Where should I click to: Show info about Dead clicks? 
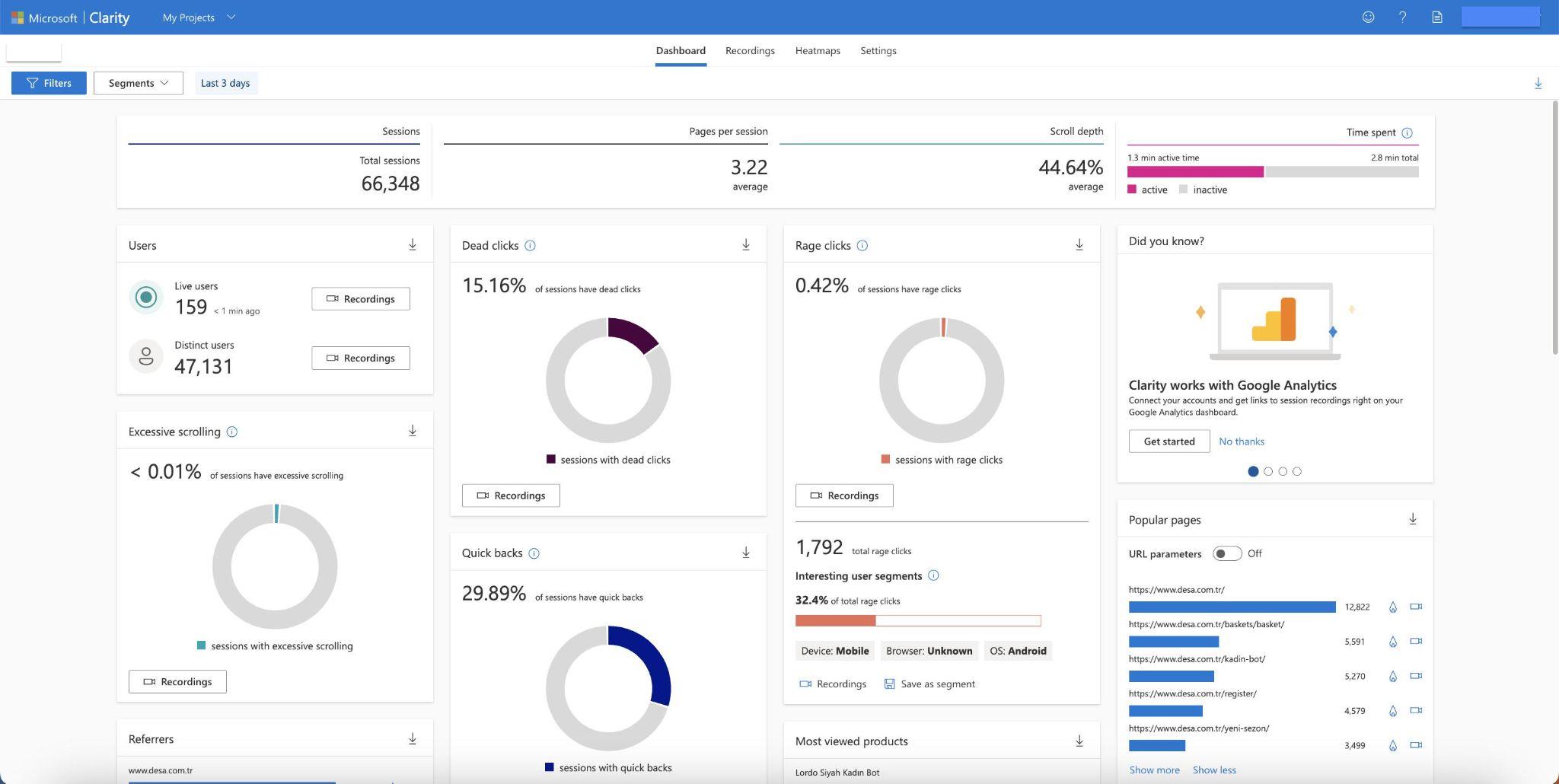530,245
